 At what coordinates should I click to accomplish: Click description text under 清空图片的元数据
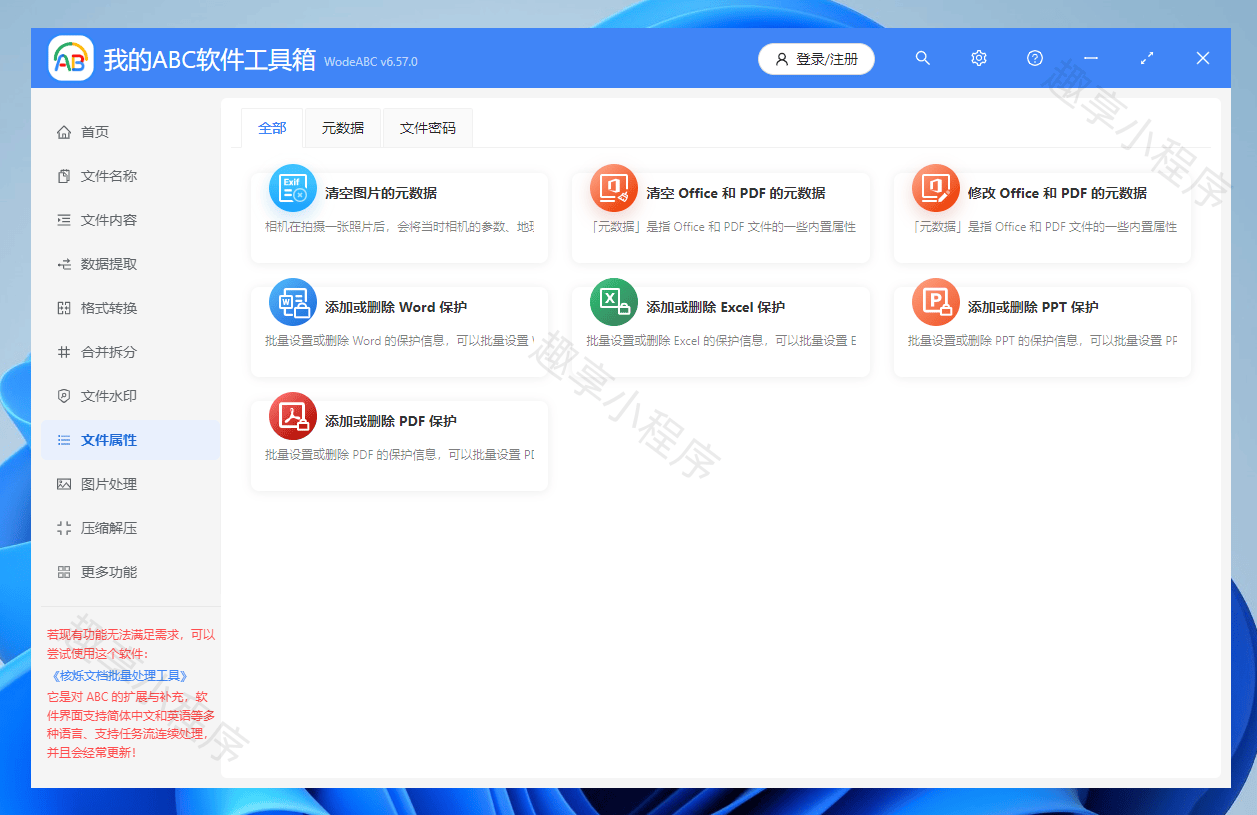coord(400,227)
